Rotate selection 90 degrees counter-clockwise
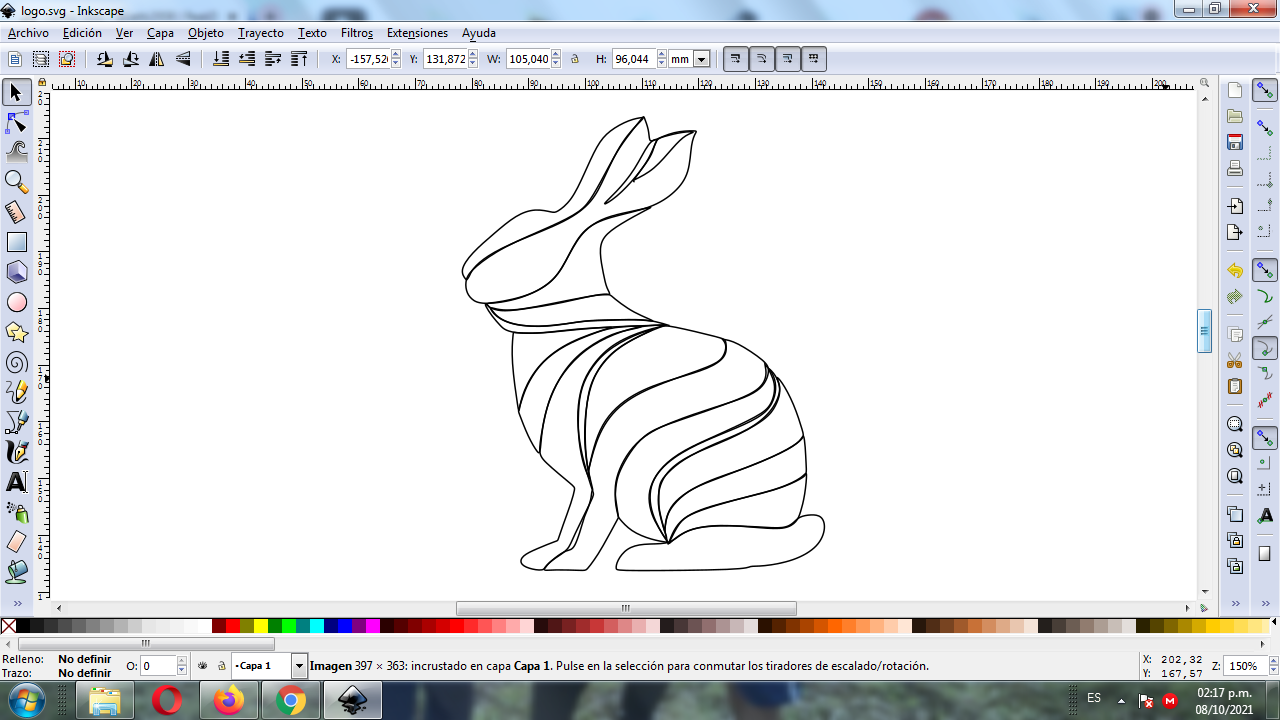Screen dimensions: 1280x720 pyautogui.click(x=105, y=59)
